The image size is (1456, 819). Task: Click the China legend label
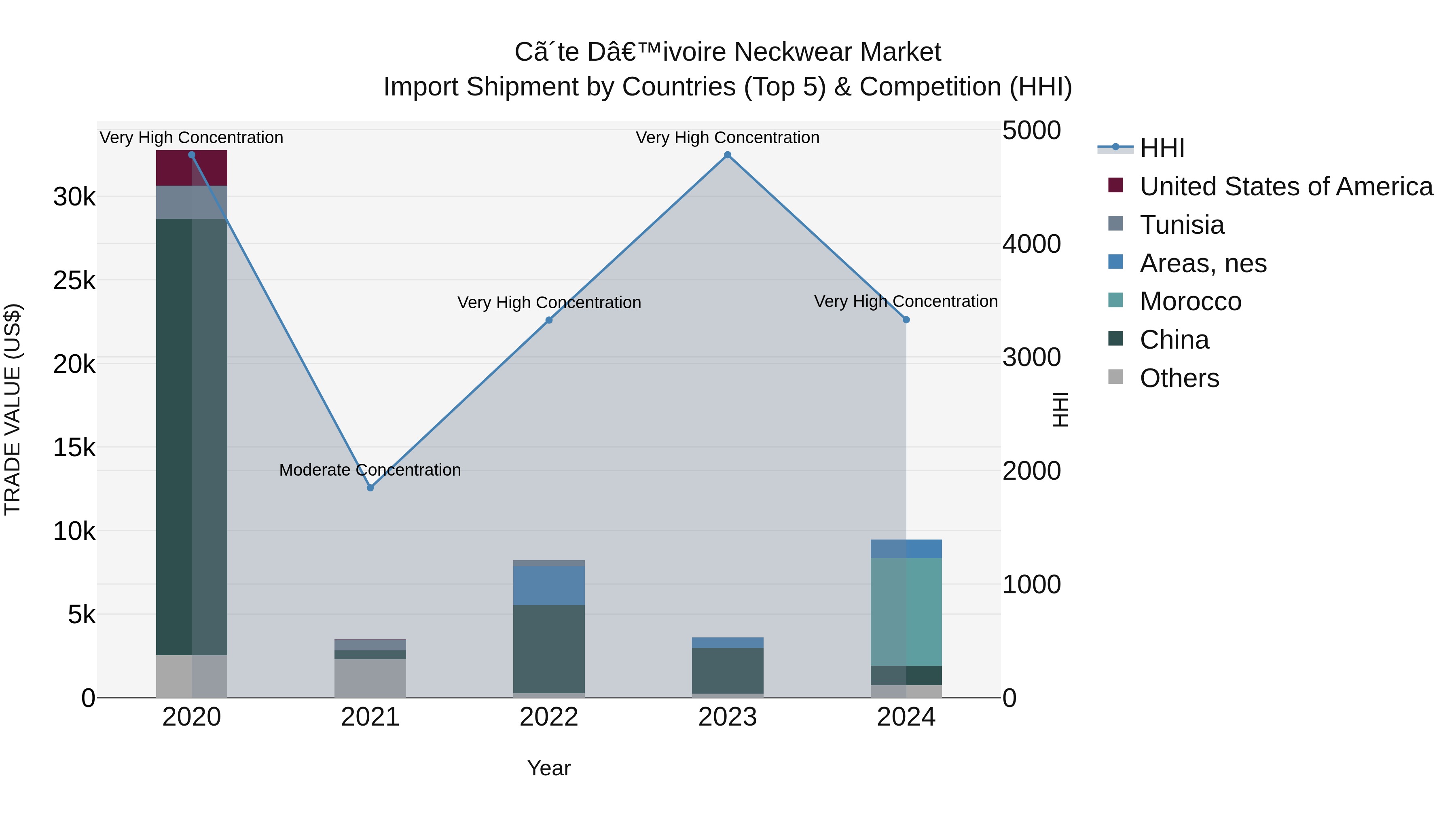(x=1174, y=340)
